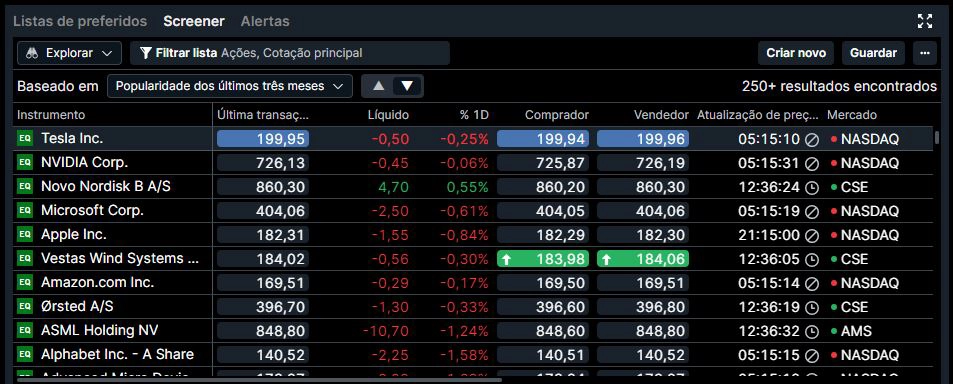Viewport: 953px width, 384px height.
Task: Click the Apple Inc. instrument name
Action: pos(74,235)
